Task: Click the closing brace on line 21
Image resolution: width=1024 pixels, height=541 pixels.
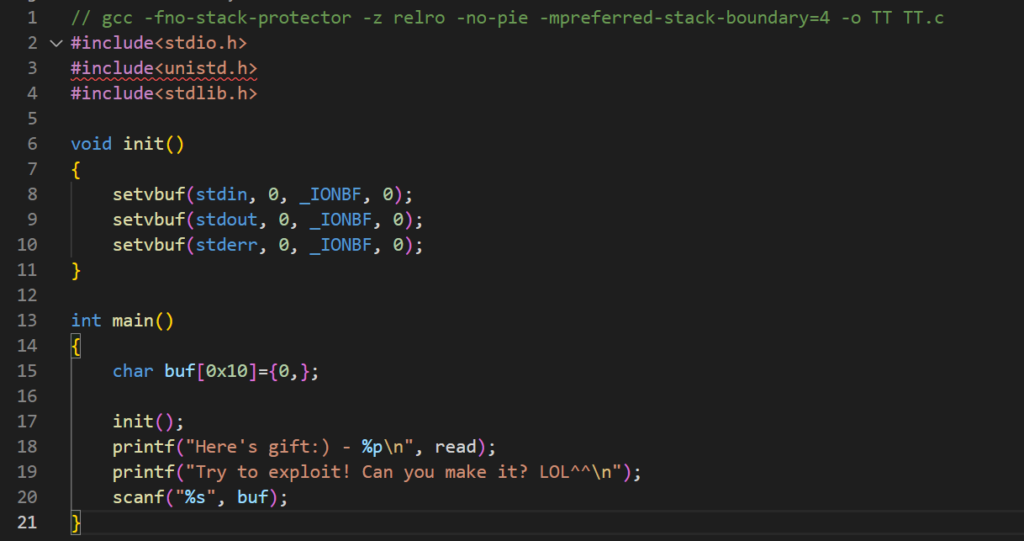Action: click(76, 523)
